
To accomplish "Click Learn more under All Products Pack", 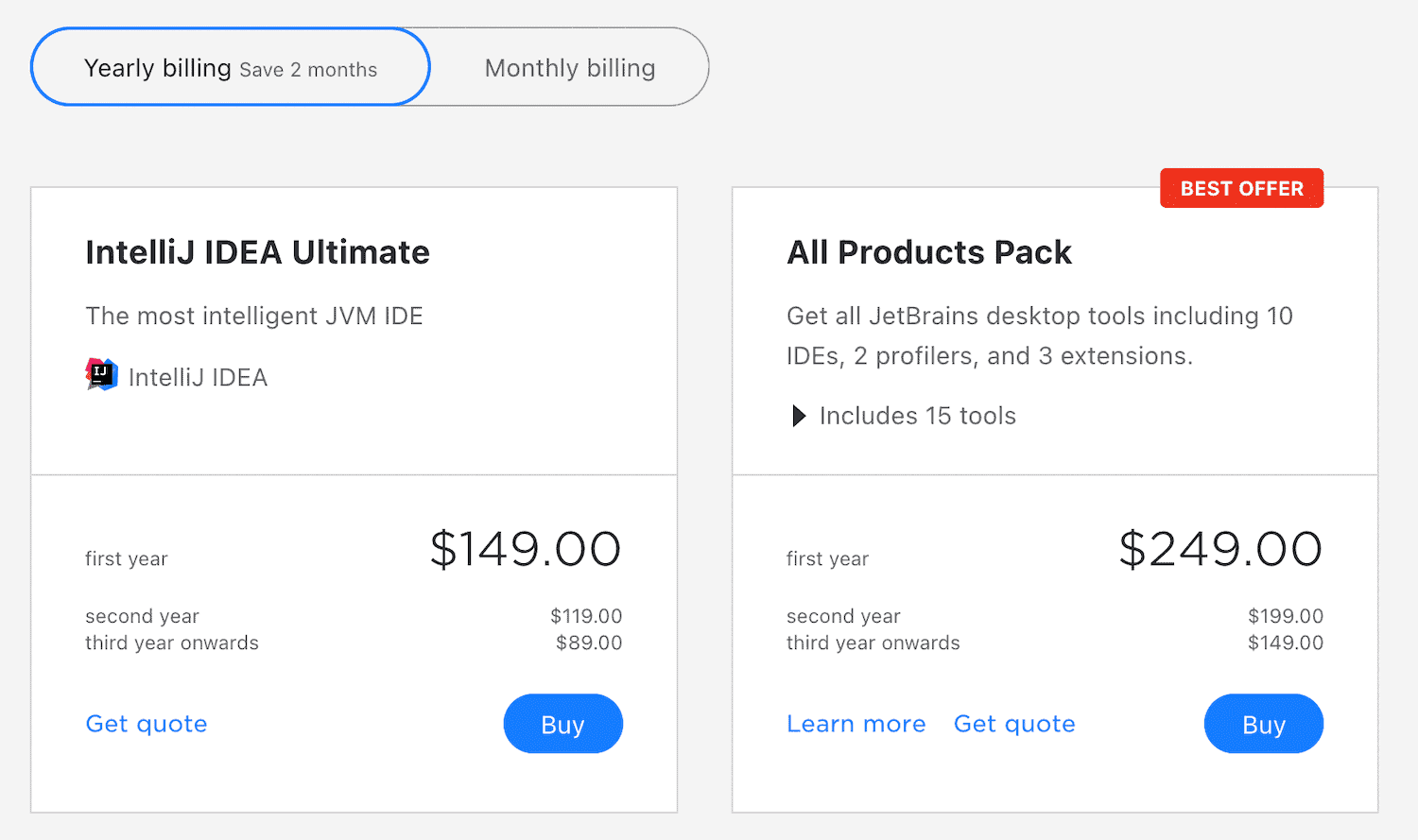I will (856, 724).
